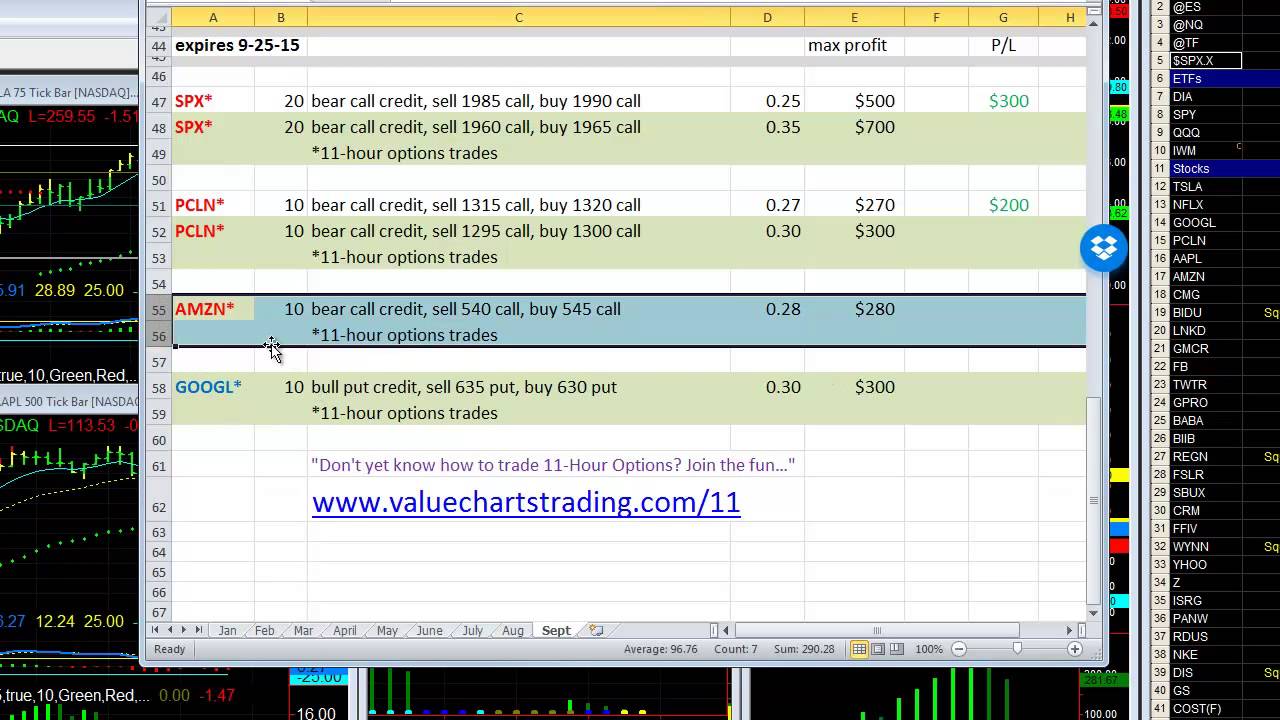
Task: Select the $700 max profit cell
Action: tap(854, 127)
